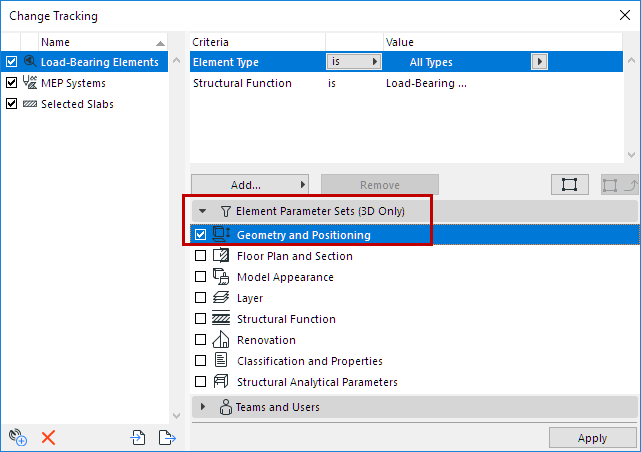The image size is (641, 452).
Task: Click the new change tracking scheme icon
Action: coord(17,437)
